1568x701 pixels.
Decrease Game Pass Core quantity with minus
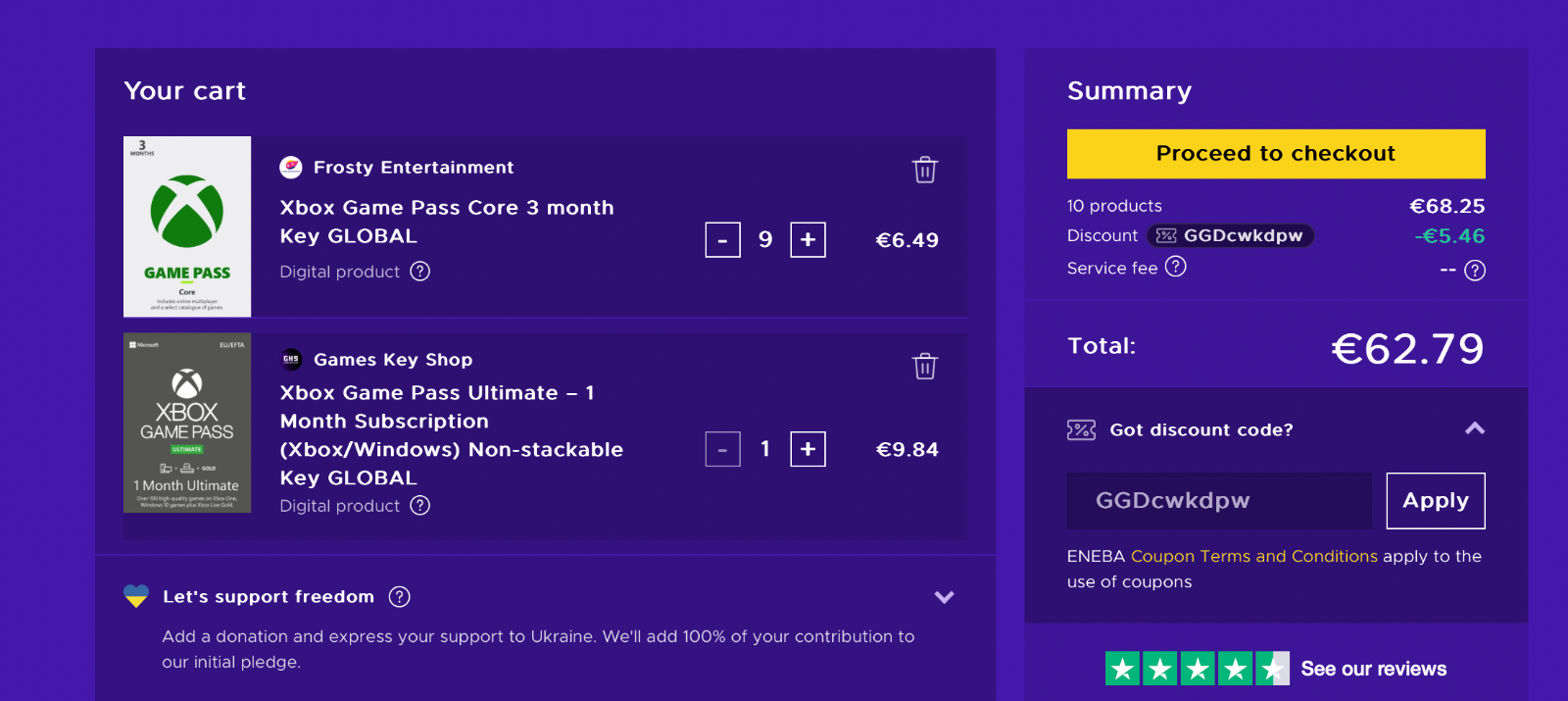point(722,240)
